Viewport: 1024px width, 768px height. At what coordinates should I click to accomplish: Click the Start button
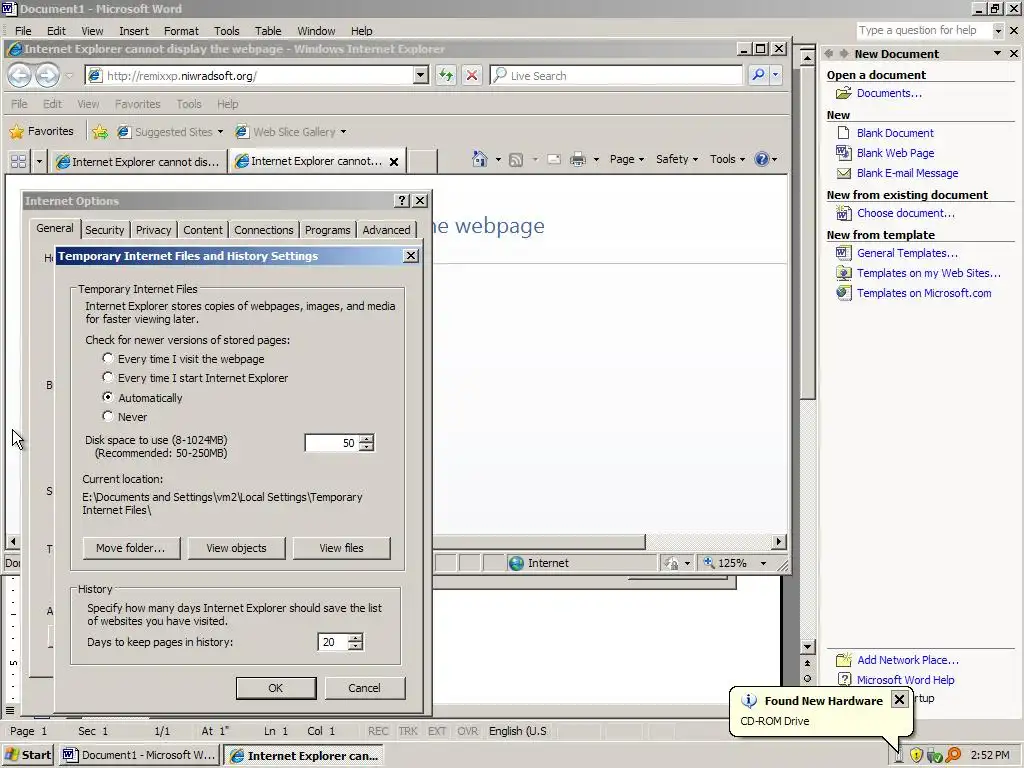coord(28,755)
